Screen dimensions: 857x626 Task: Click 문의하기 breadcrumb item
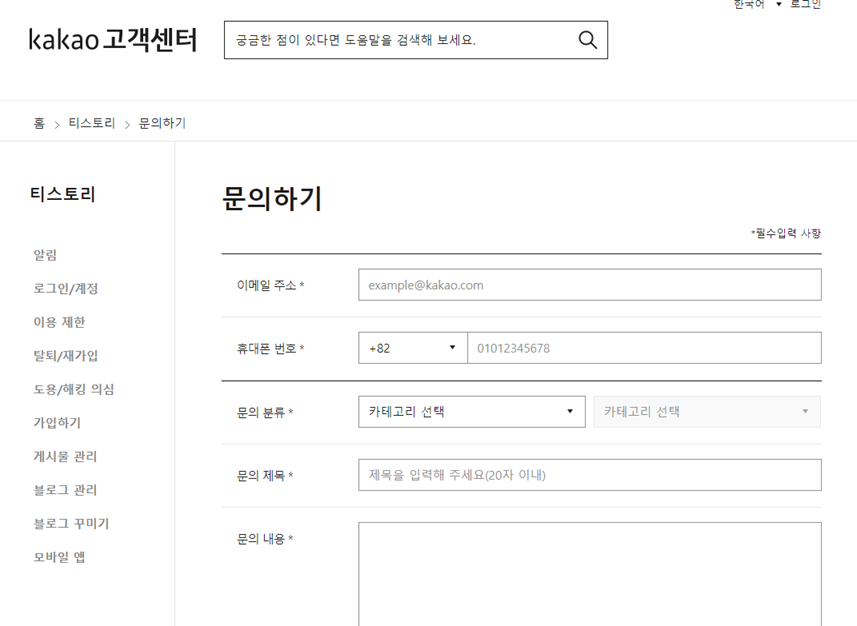point(162,123)
